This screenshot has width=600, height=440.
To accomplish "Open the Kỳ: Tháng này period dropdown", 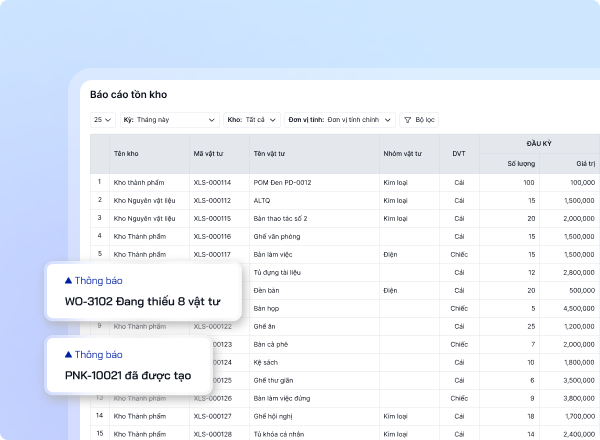I will [170, 120].
